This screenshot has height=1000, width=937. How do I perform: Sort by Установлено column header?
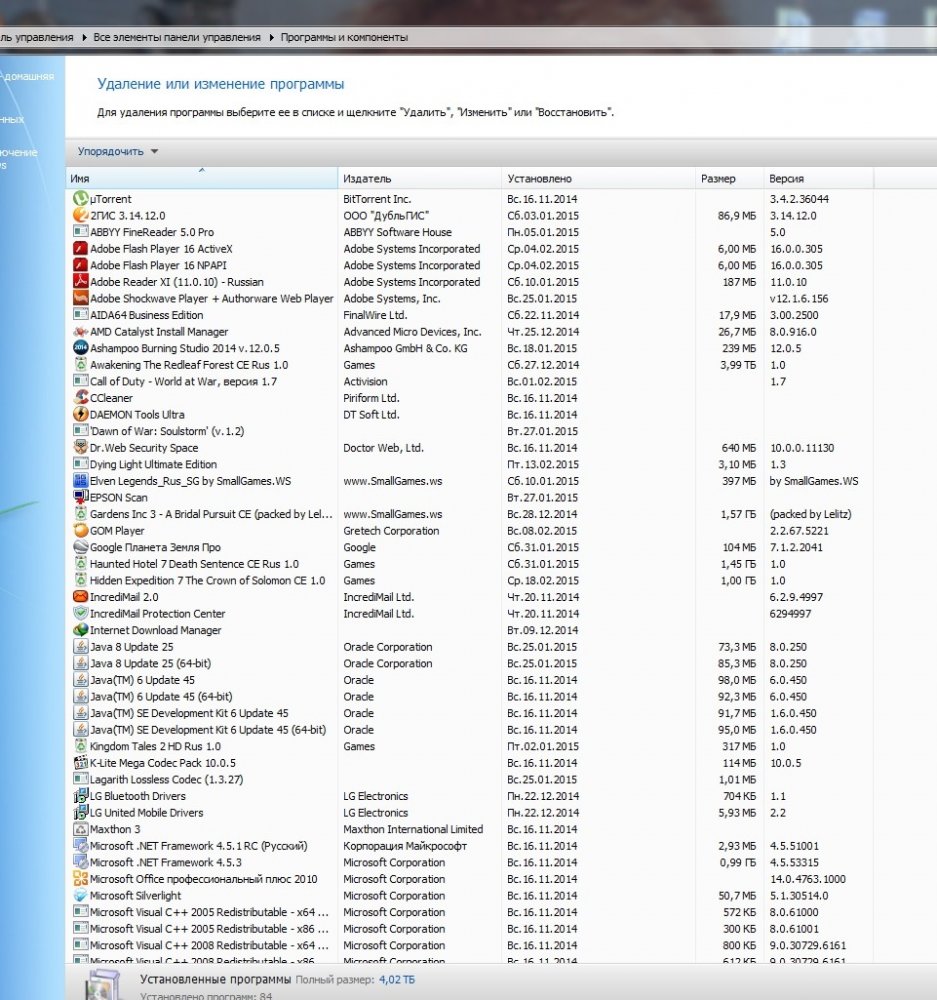coord(596,179)
